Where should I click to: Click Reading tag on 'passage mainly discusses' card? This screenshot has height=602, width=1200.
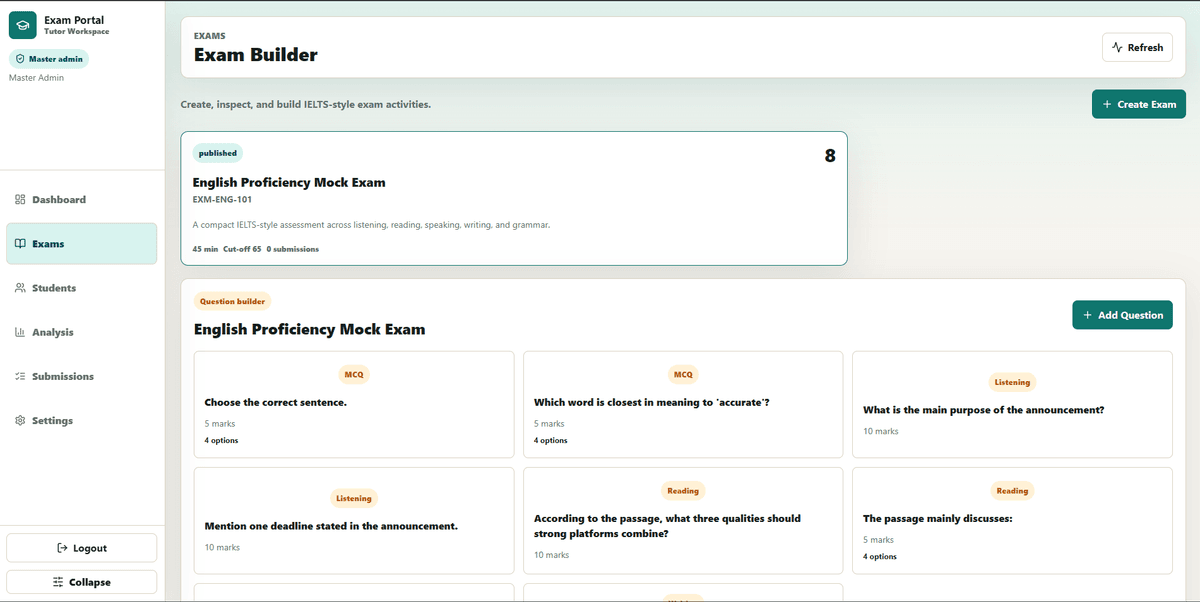(x=1012, y=491)
